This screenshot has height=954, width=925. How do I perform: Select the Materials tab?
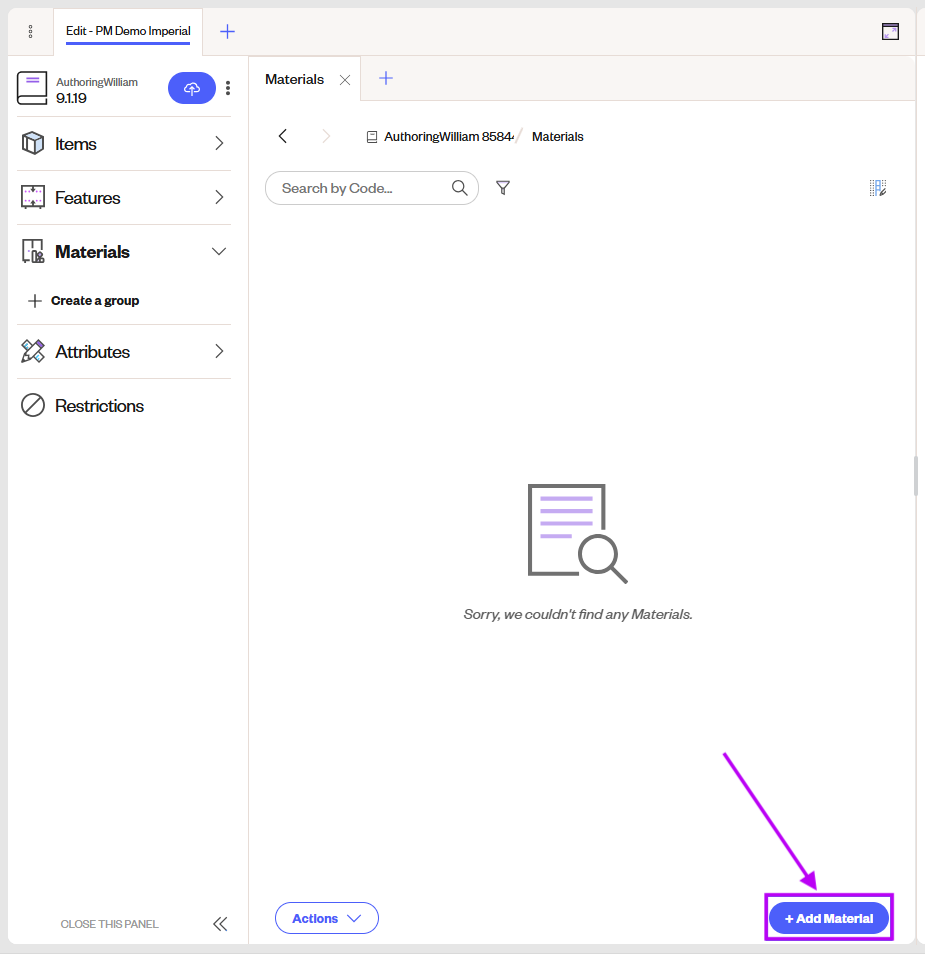(x=295, y=80)
